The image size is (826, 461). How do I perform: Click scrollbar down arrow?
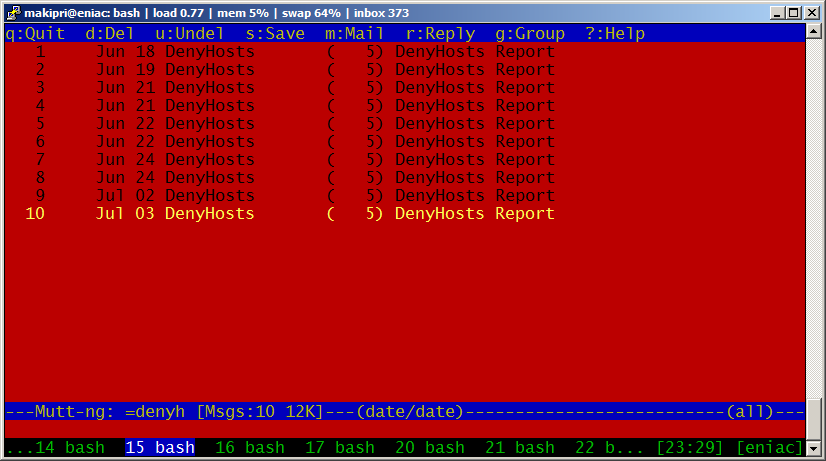(x=813, y=449)
